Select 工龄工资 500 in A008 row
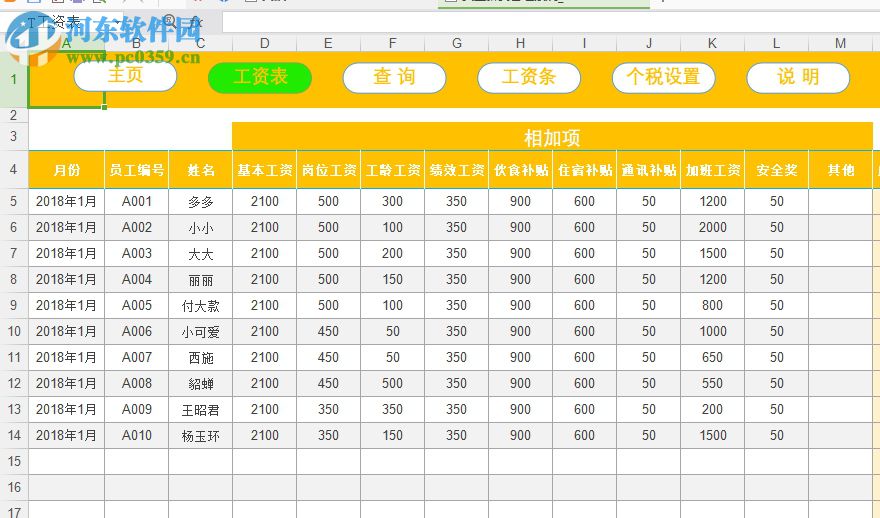The width and height of the screenshot is (880, 518). tap(392, 383)
